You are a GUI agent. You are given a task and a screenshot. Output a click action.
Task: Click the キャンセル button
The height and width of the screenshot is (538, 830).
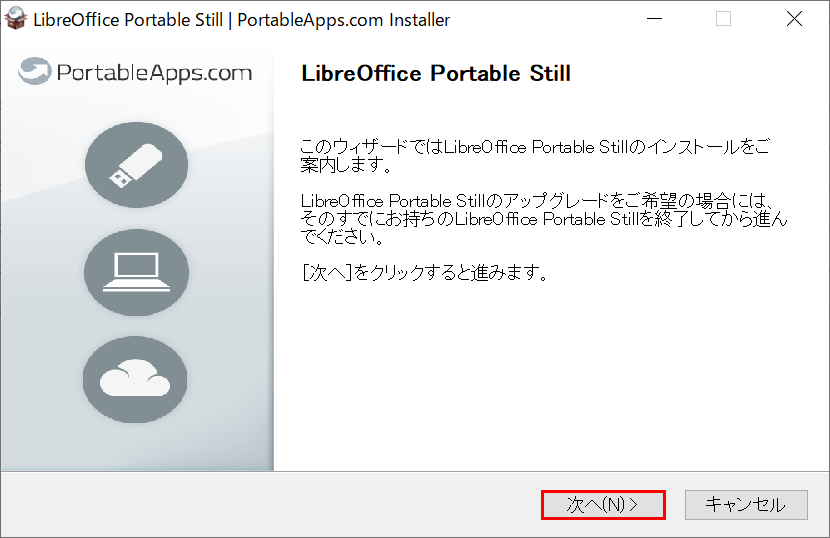click(x=746, y=505)
